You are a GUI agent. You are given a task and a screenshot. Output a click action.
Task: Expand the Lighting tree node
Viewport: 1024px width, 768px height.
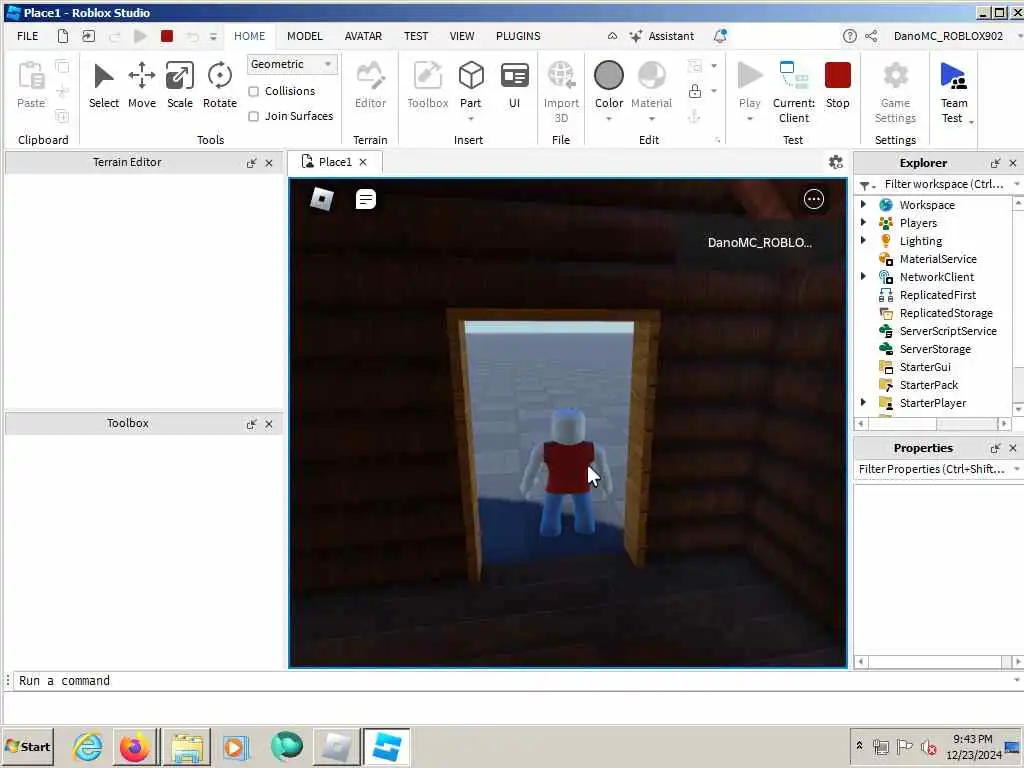(863, 240)
